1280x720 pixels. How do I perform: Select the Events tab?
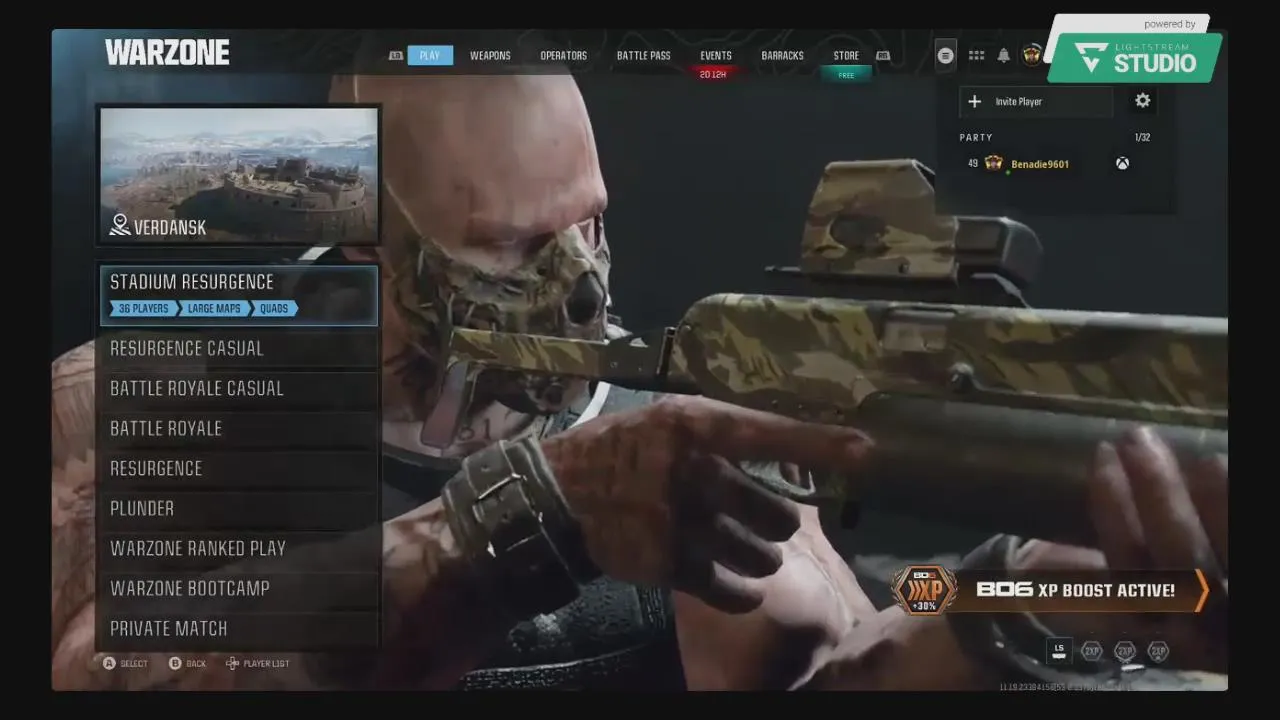[716, 55]
